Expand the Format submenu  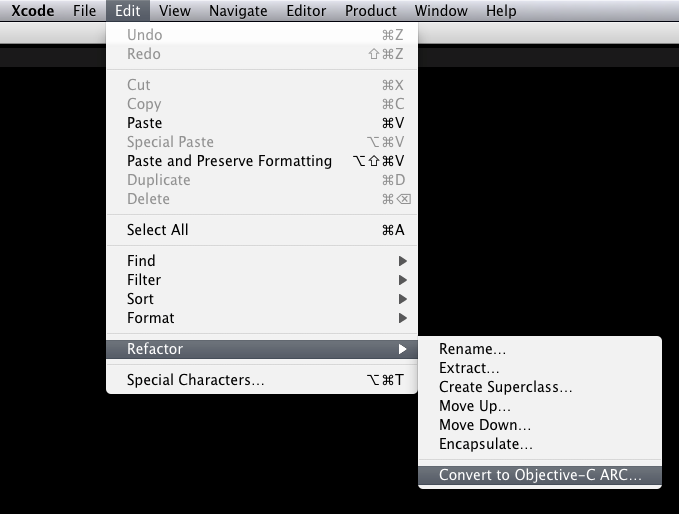[x=151, y=318]
